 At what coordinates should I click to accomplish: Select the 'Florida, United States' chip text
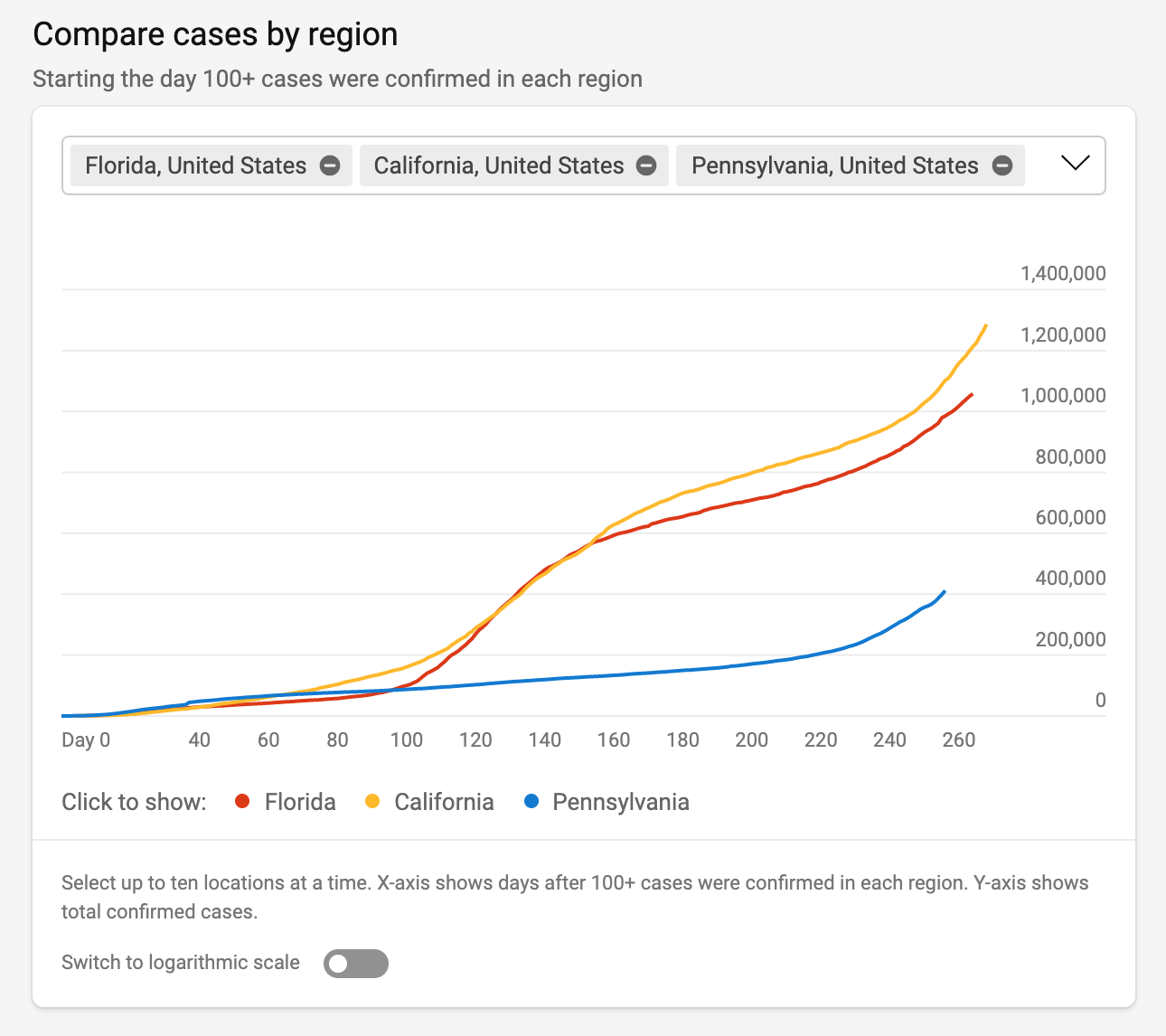196,166
